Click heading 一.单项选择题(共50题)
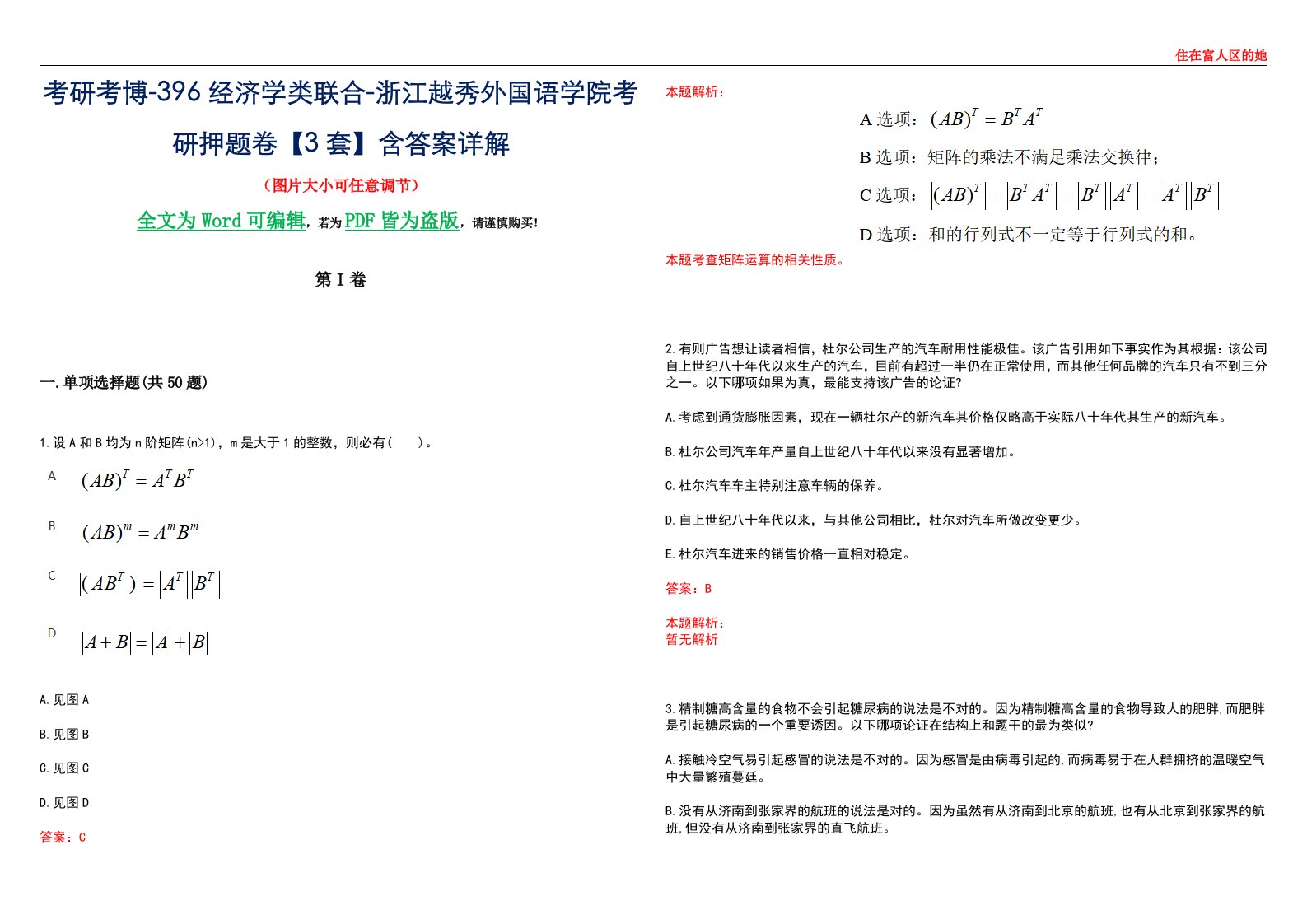The image size is (1307, 924). pos(124,382)
